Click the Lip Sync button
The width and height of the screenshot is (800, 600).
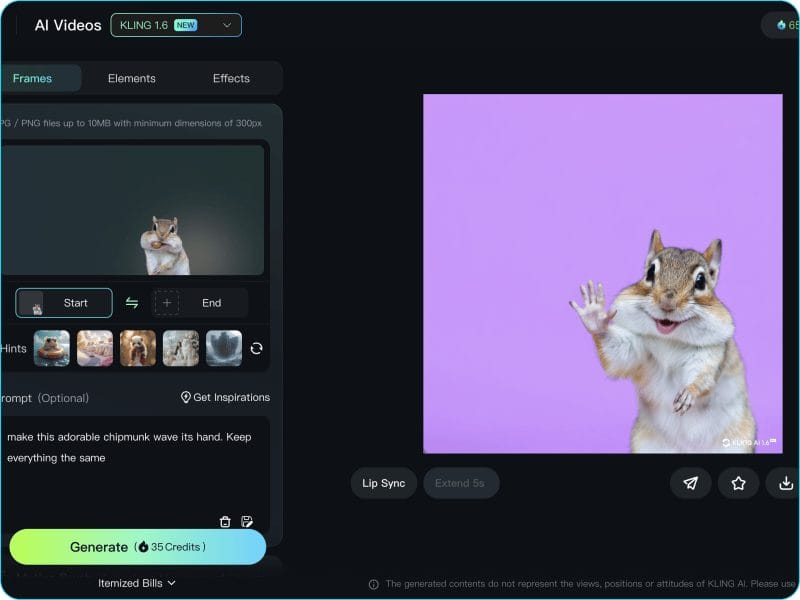(384, 483)
